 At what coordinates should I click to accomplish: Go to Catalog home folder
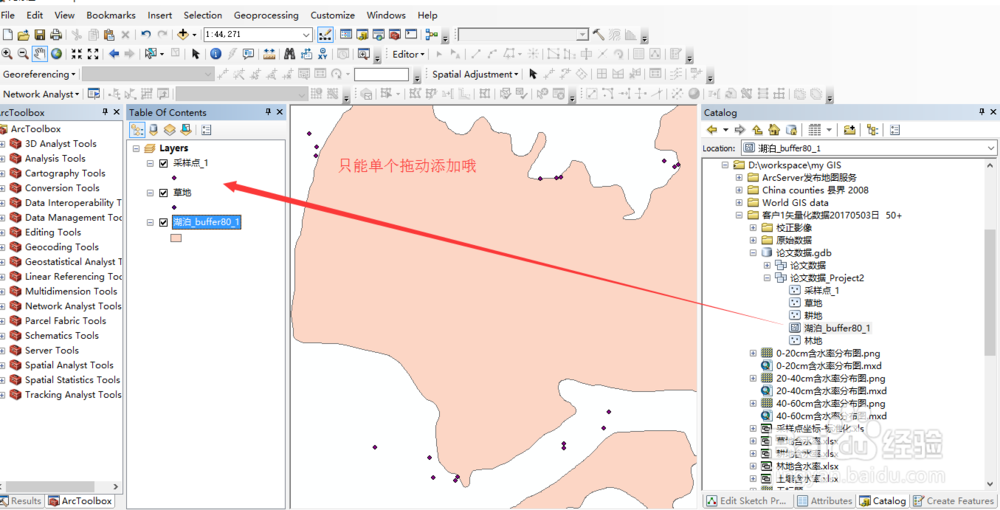[774, 130]
